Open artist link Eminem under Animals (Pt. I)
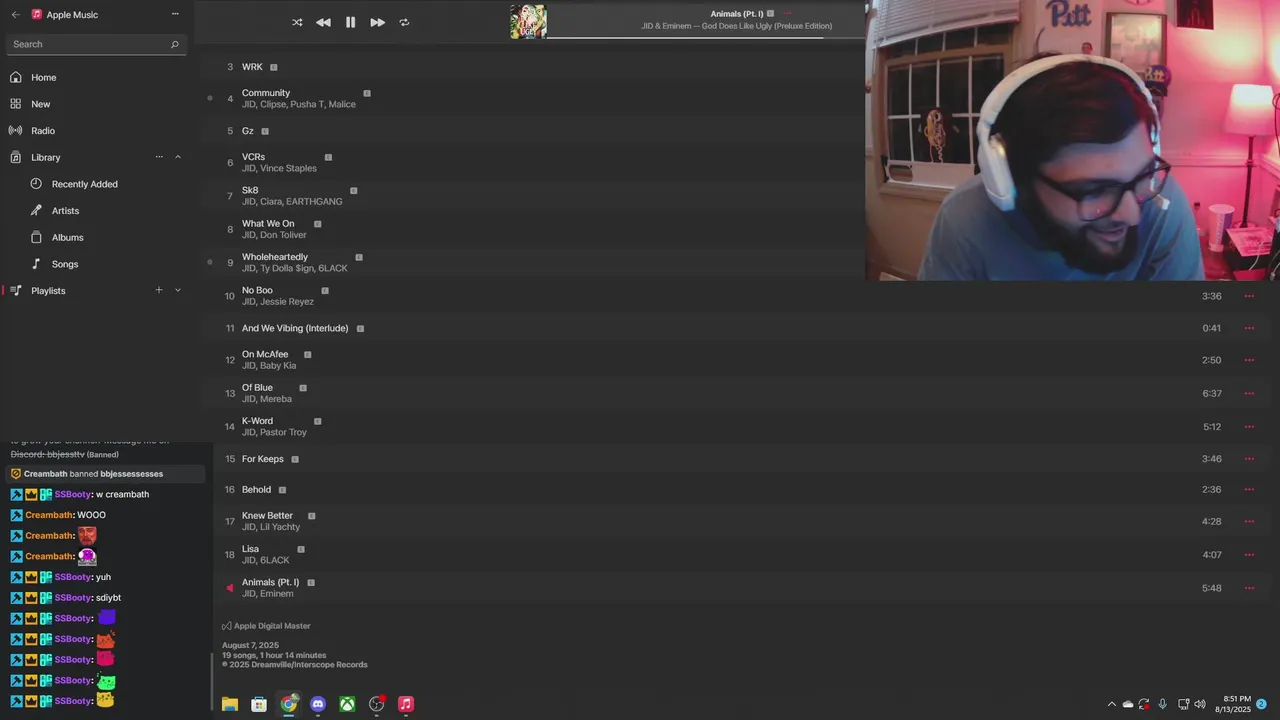Screen dimensions: 1280x720 click(x=277, y=594)
